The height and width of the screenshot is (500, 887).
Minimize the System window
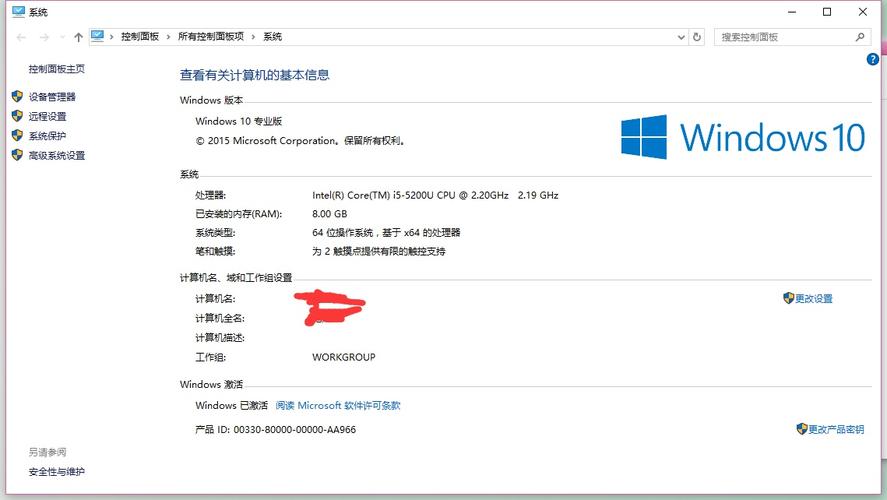(x=792, y=12)
